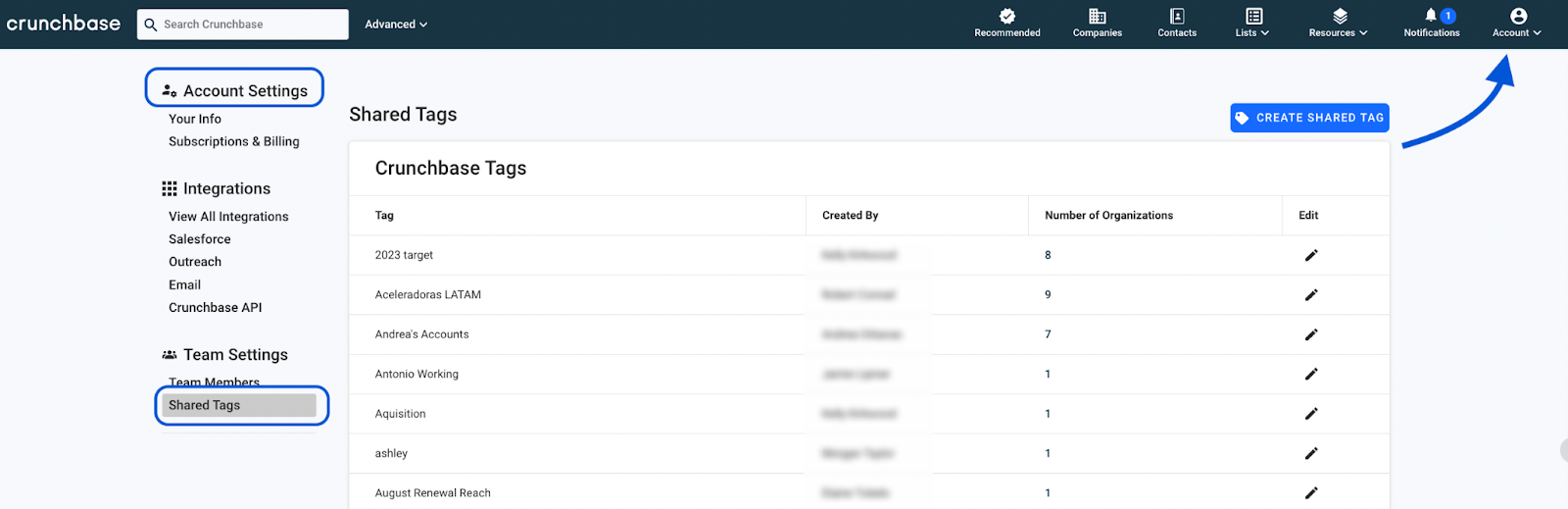
Task: Open the Crunchbase API page
Action: pos(216,307)
